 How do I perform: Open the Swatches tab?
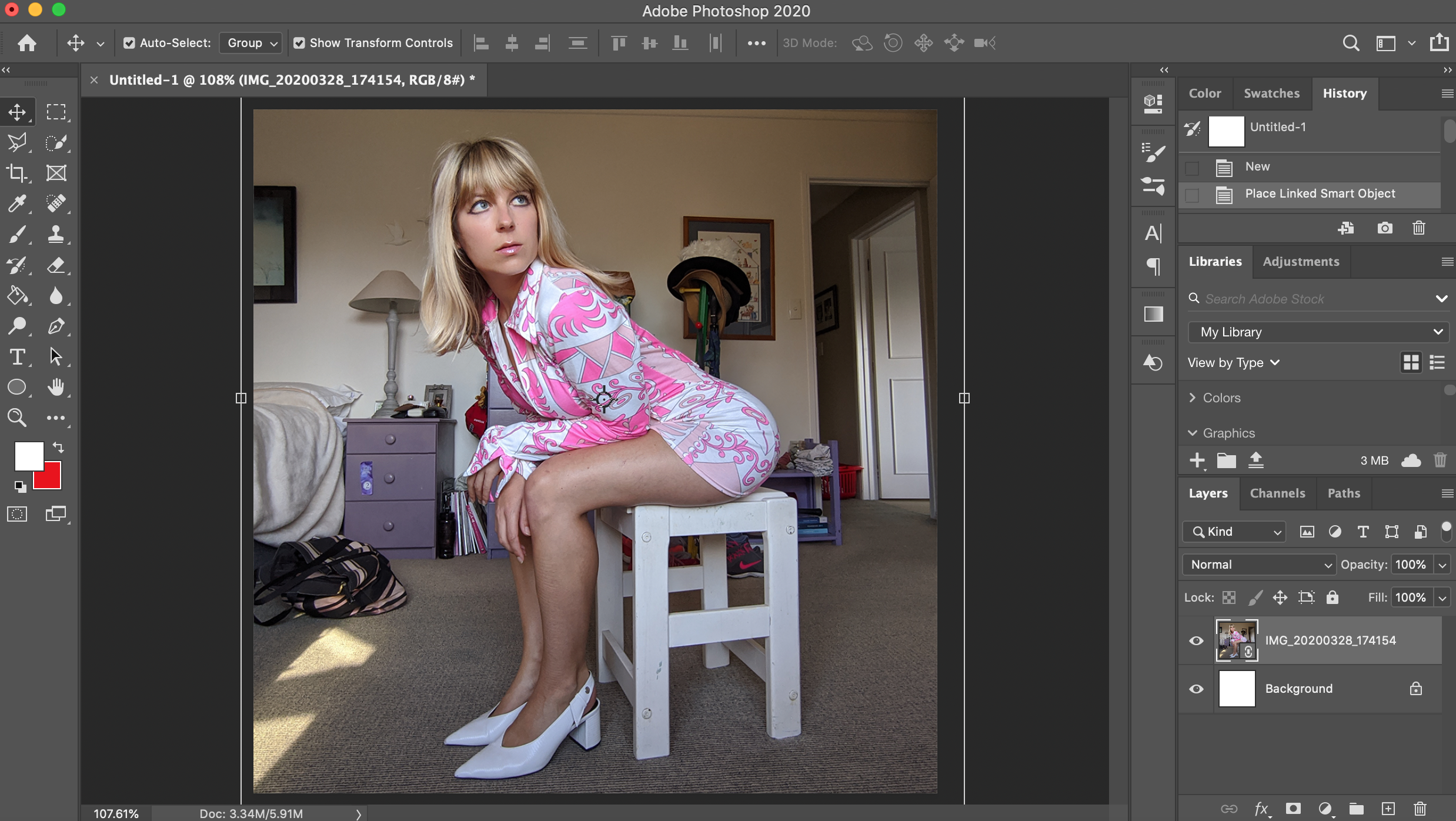(x=1271, y=94)
